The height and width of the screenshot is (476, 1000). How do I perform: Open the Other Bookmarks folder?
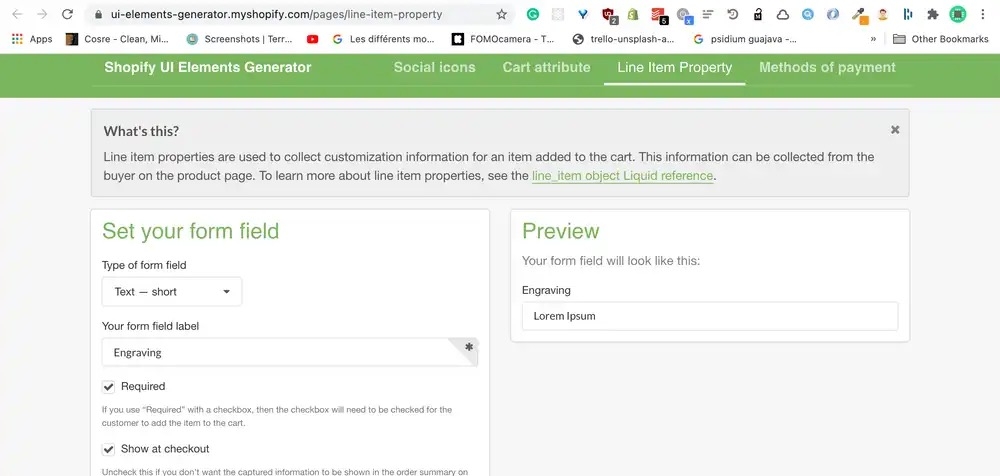pyautogui.click(x=940, y=39)
